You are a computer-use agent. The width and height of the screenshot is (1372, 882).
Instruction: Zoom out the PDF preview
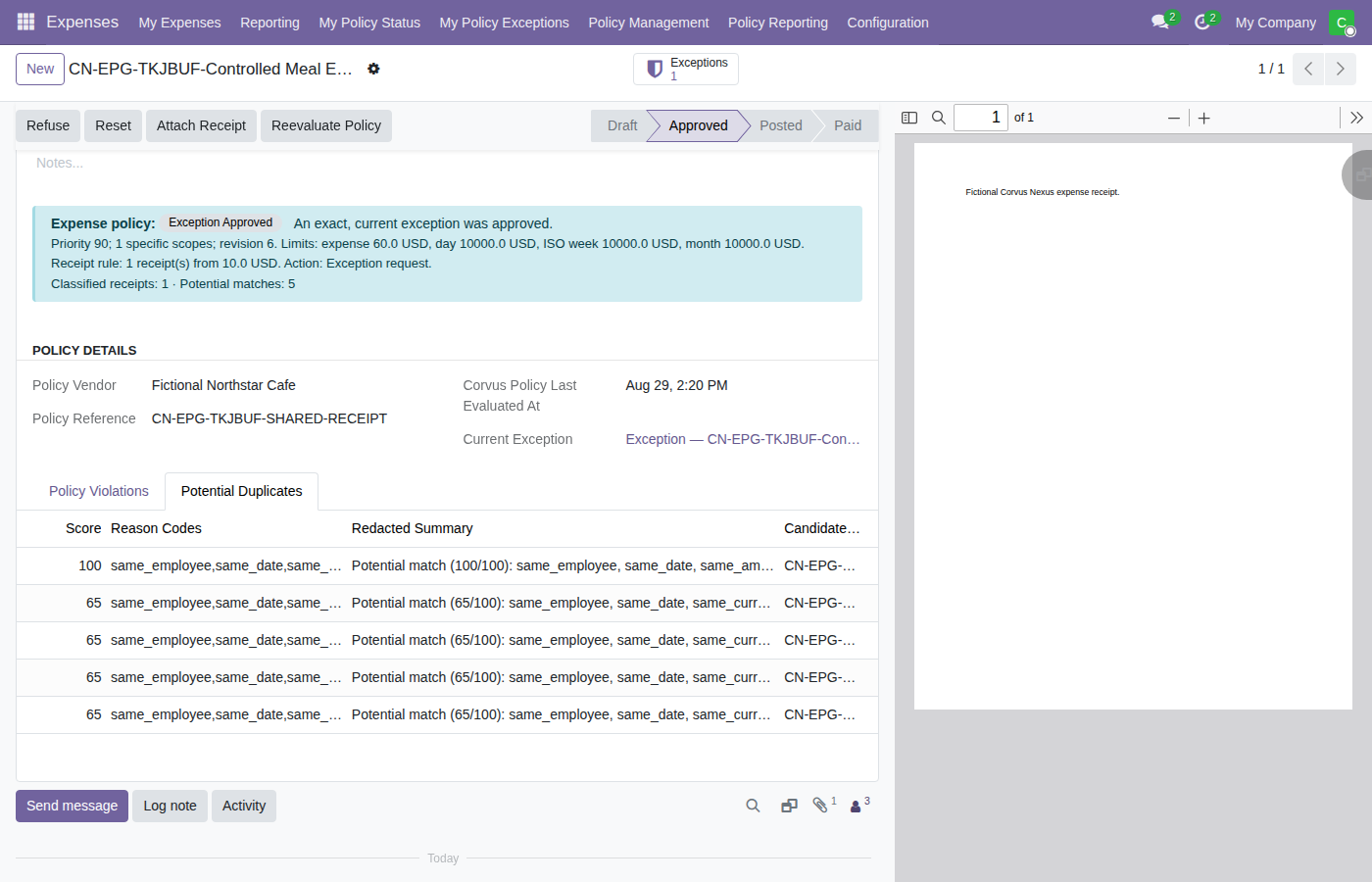[1174, 118]
